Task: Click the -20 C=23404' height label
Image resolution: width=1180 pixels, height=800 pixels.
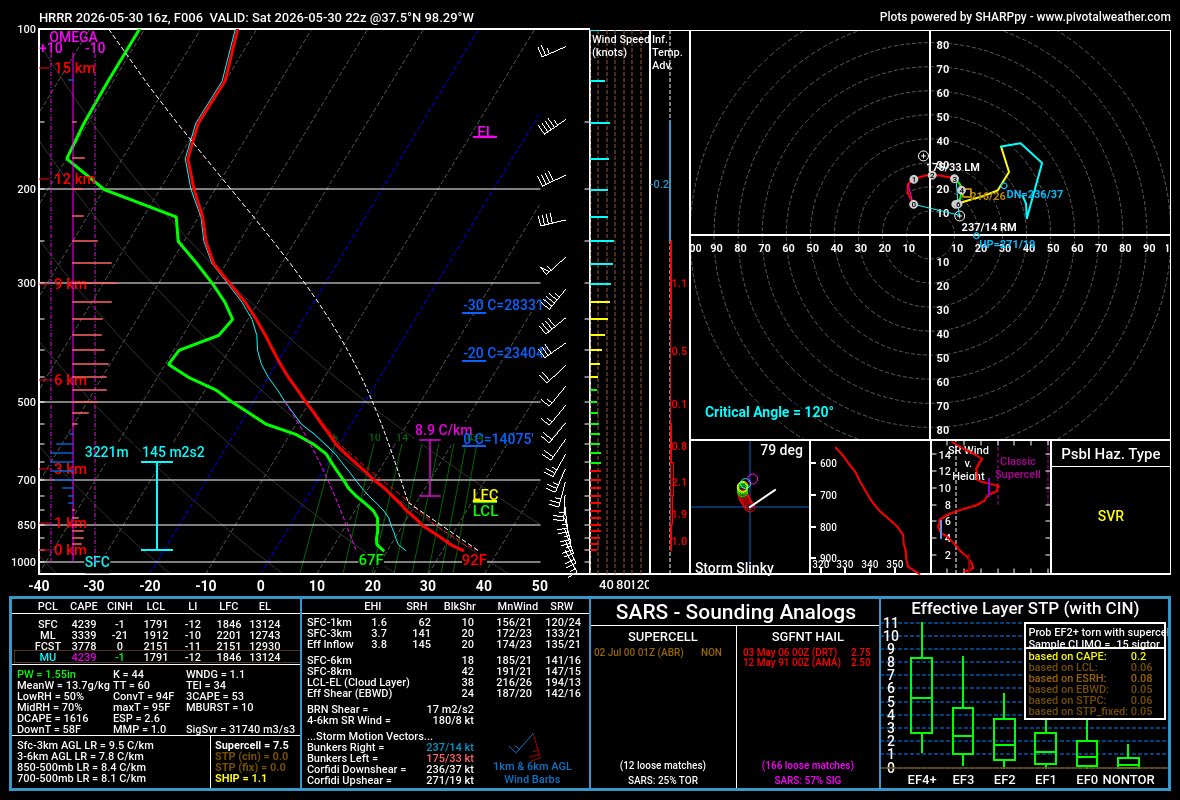Action: click(503, 353)
